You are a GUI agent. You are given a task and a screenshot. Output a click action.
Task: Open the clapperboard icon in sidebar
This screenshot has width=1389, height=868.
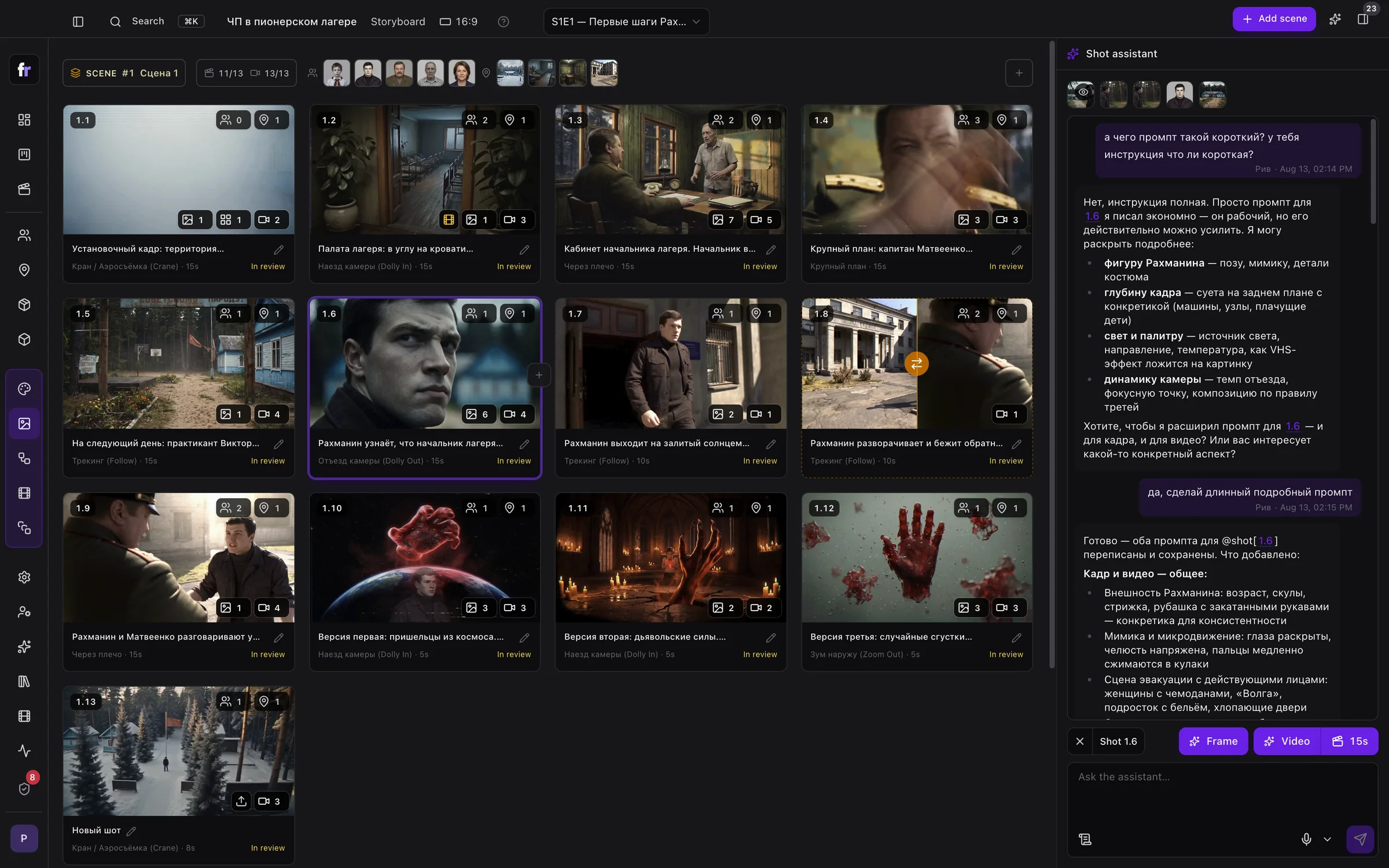pyautogui.click(x=24, y=189)
